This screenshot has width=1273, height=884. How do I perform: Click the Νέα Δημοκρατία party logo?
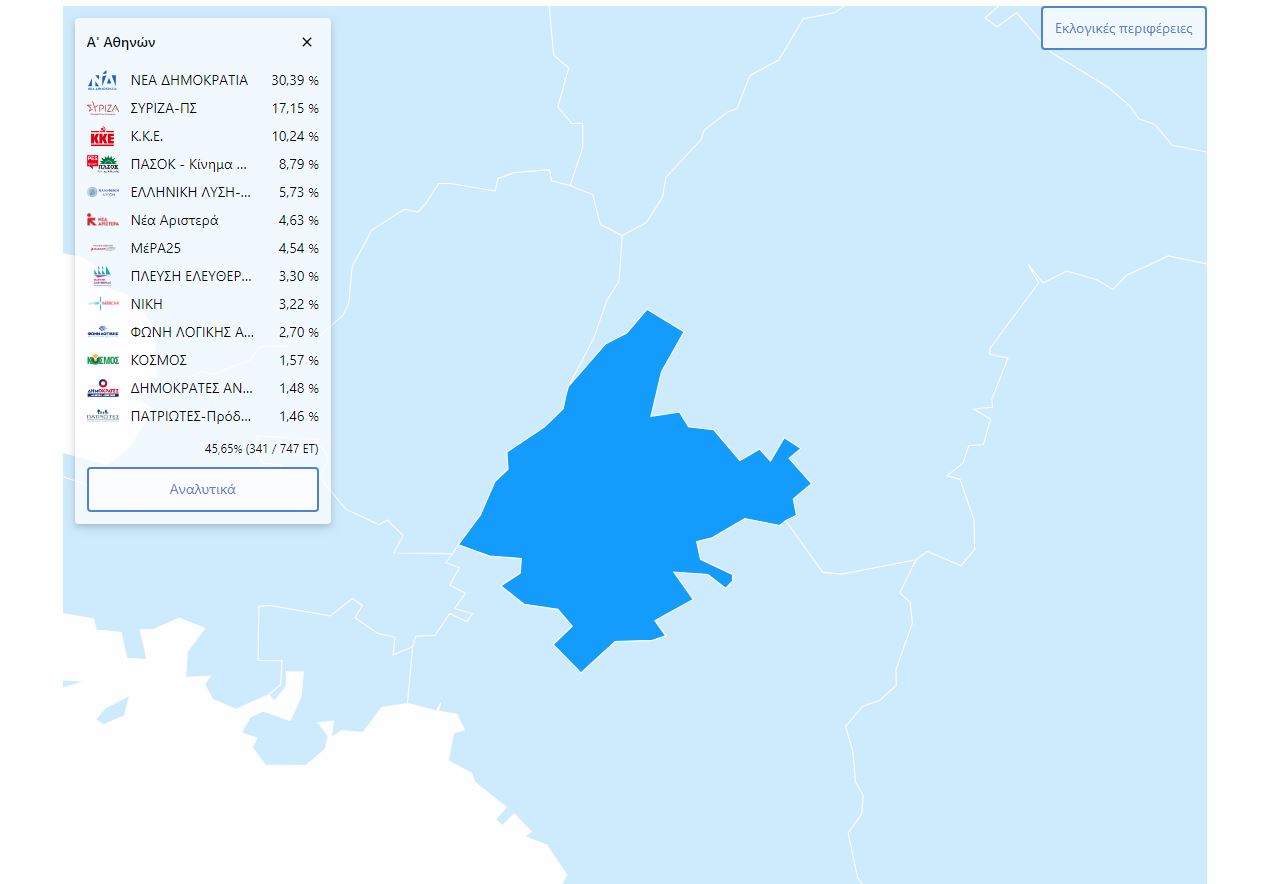(103, 80)
